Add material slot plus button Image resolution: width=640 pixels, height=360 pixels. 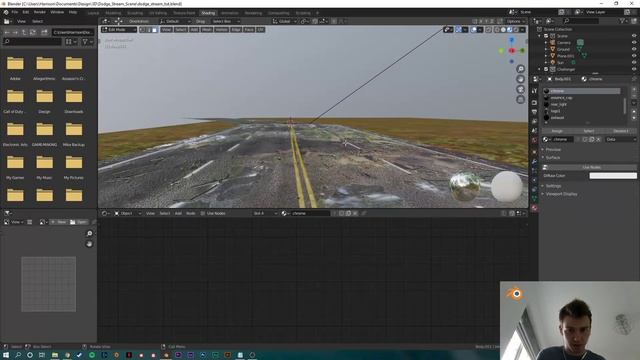point(634,89)
